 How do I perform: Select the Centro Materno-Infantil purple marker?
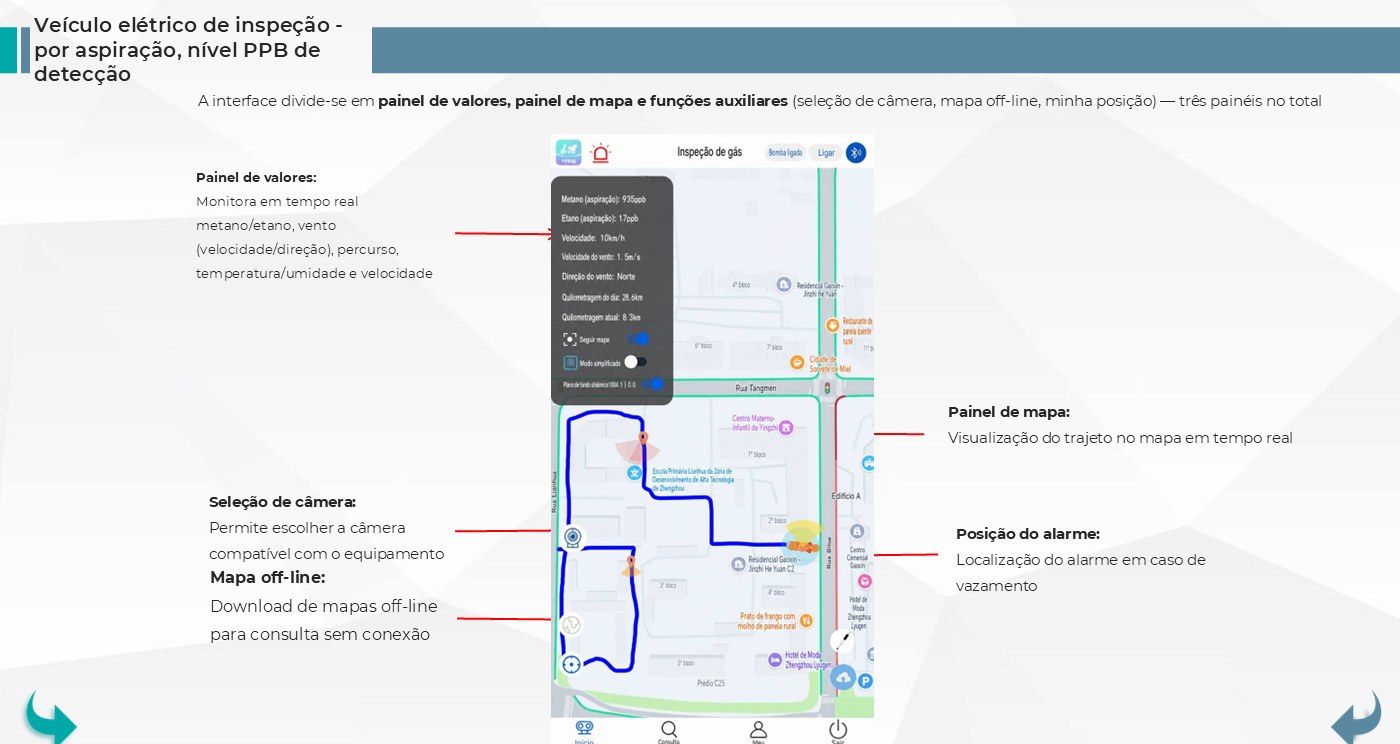(x=787, y=427)
